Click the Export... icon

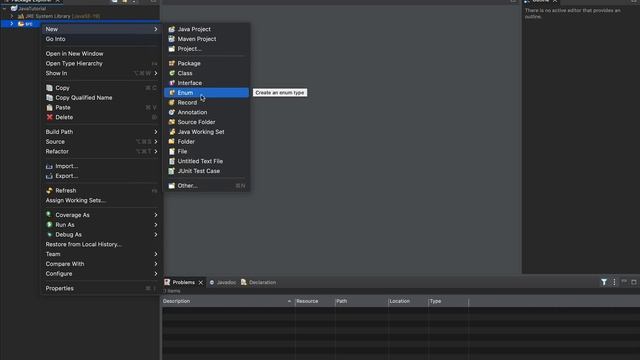click(49, 176)
